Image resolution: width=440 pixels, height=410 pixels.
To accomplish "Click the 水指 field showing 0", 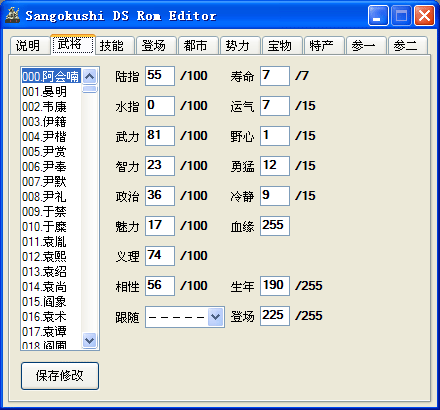I will pyautogui.click(x=160, y=106).
